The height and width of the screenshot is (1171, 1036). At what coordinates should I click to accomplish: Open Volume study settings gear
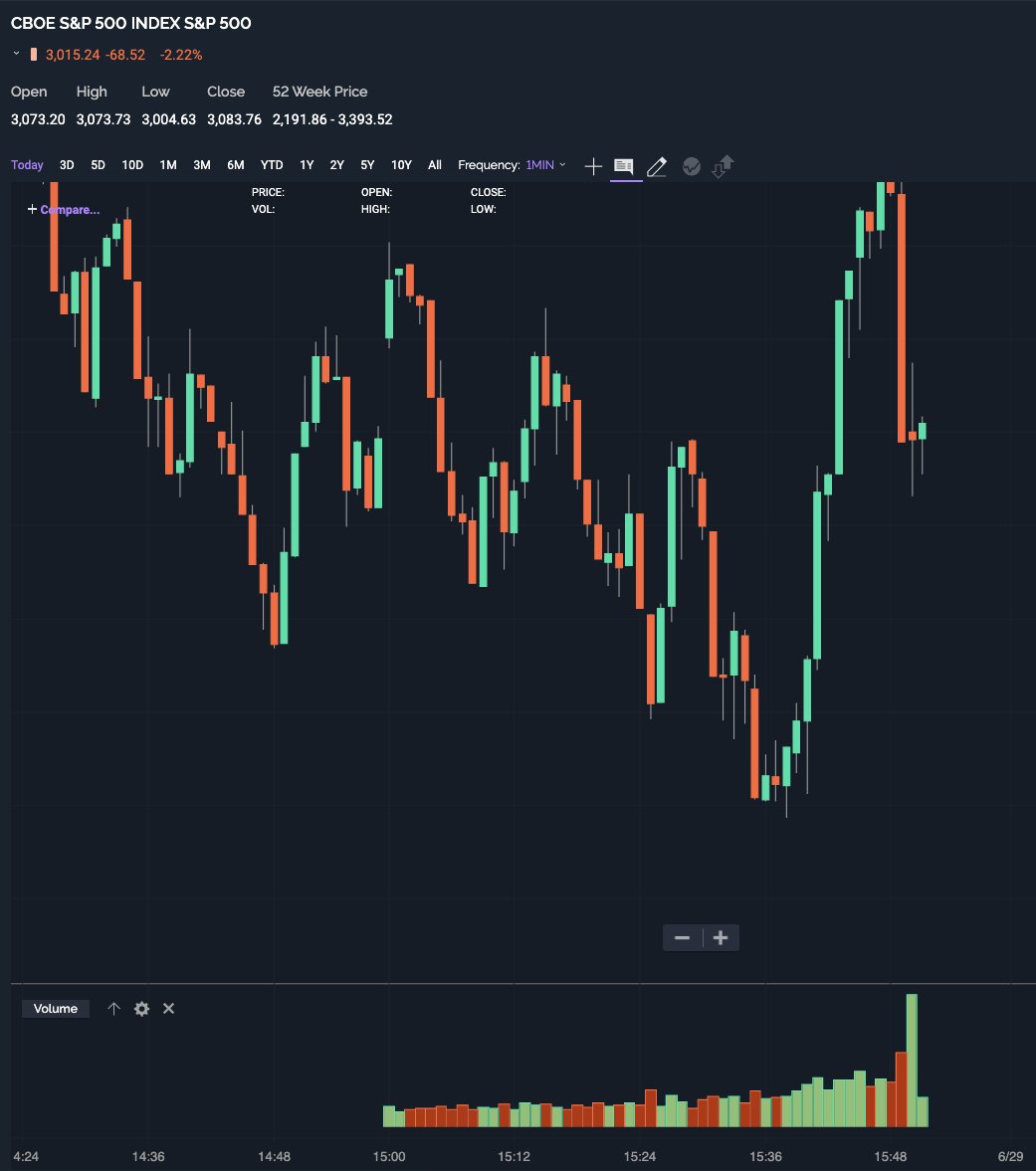tap(142, 1009)
